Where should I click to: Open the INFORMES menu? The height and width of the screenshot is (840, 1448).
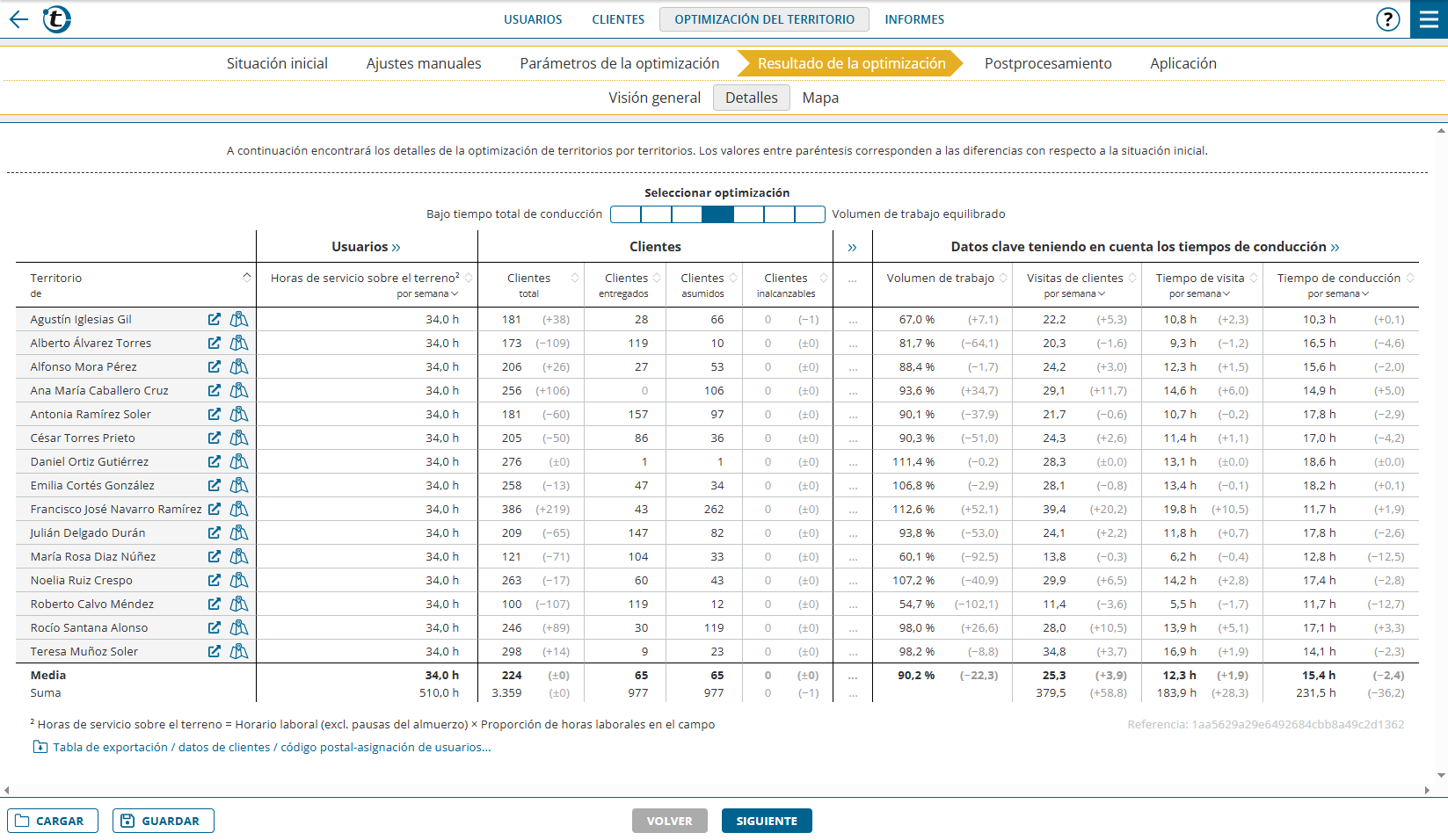[914, 19]
